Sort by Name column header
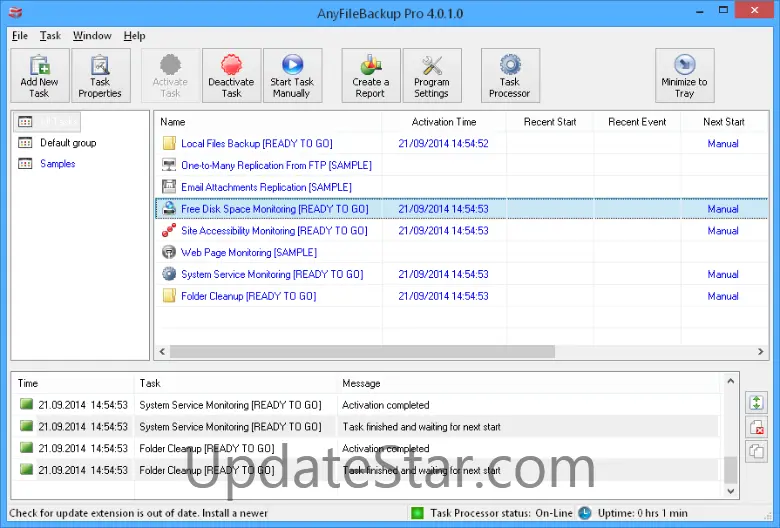The image size is (780, 528). click(268, 122)
